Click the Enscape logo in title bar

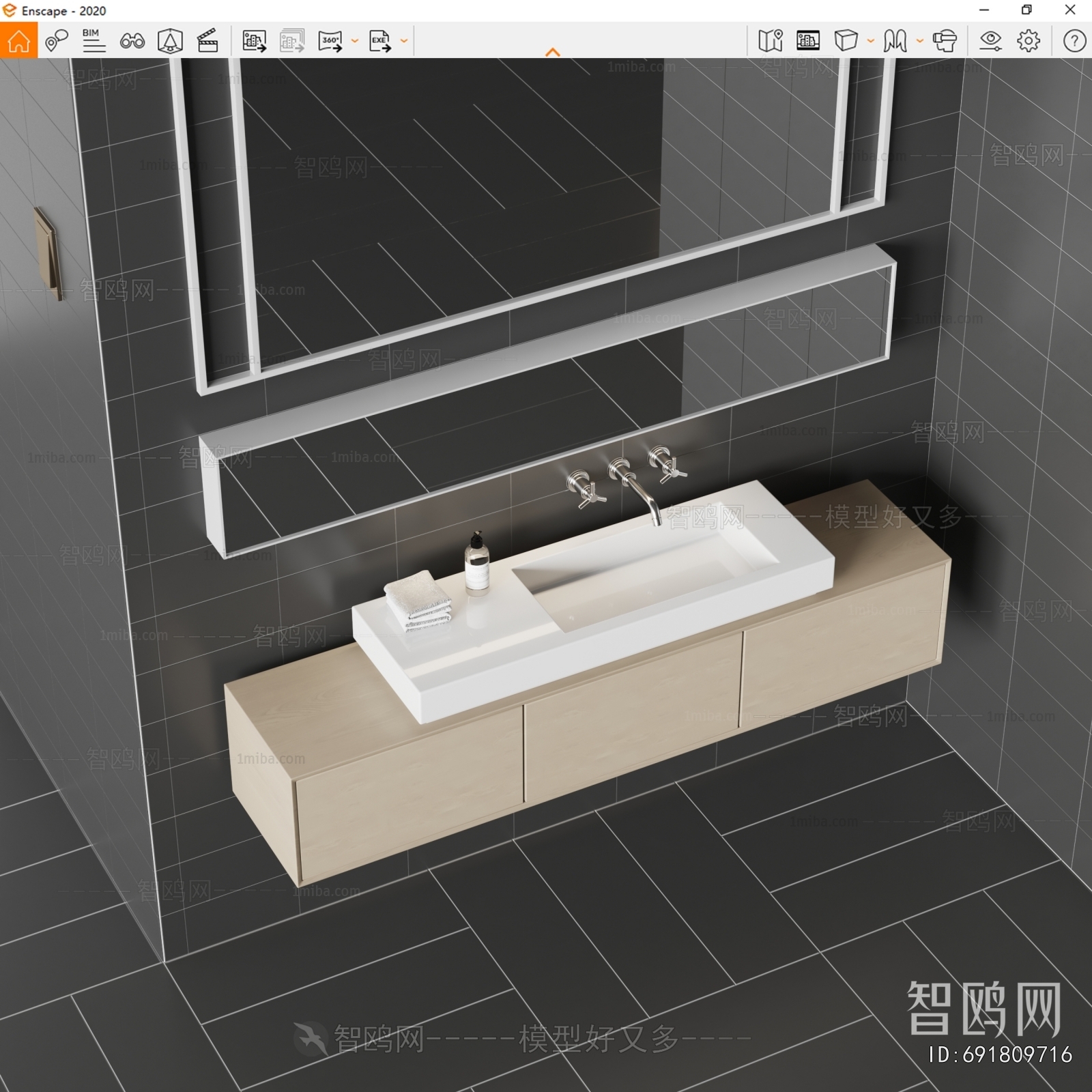10,10
